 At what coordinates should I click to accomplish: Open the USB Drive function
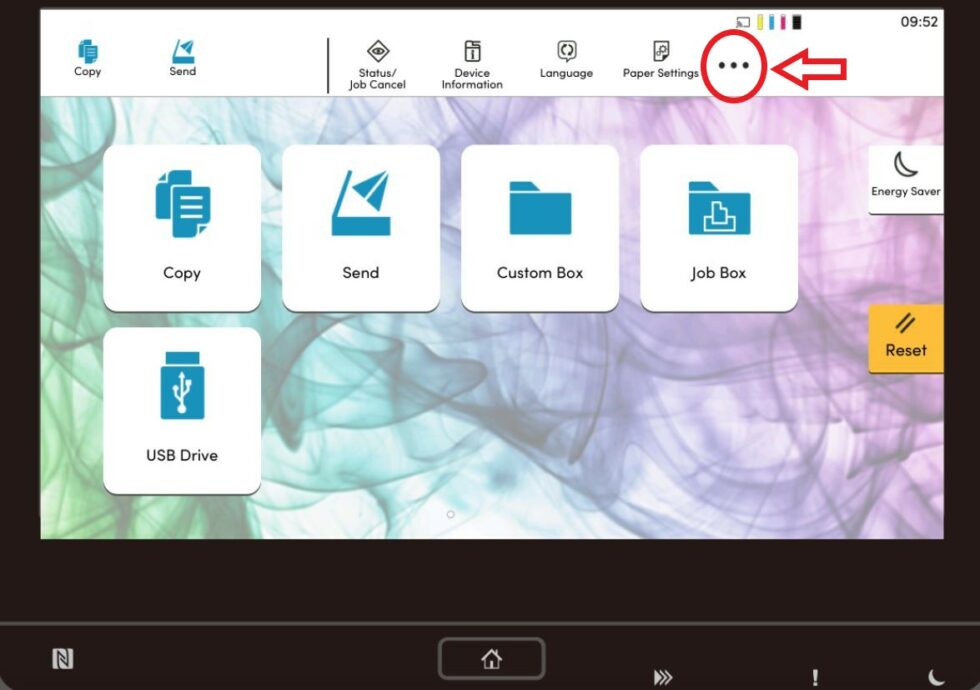tap(181, 408)
